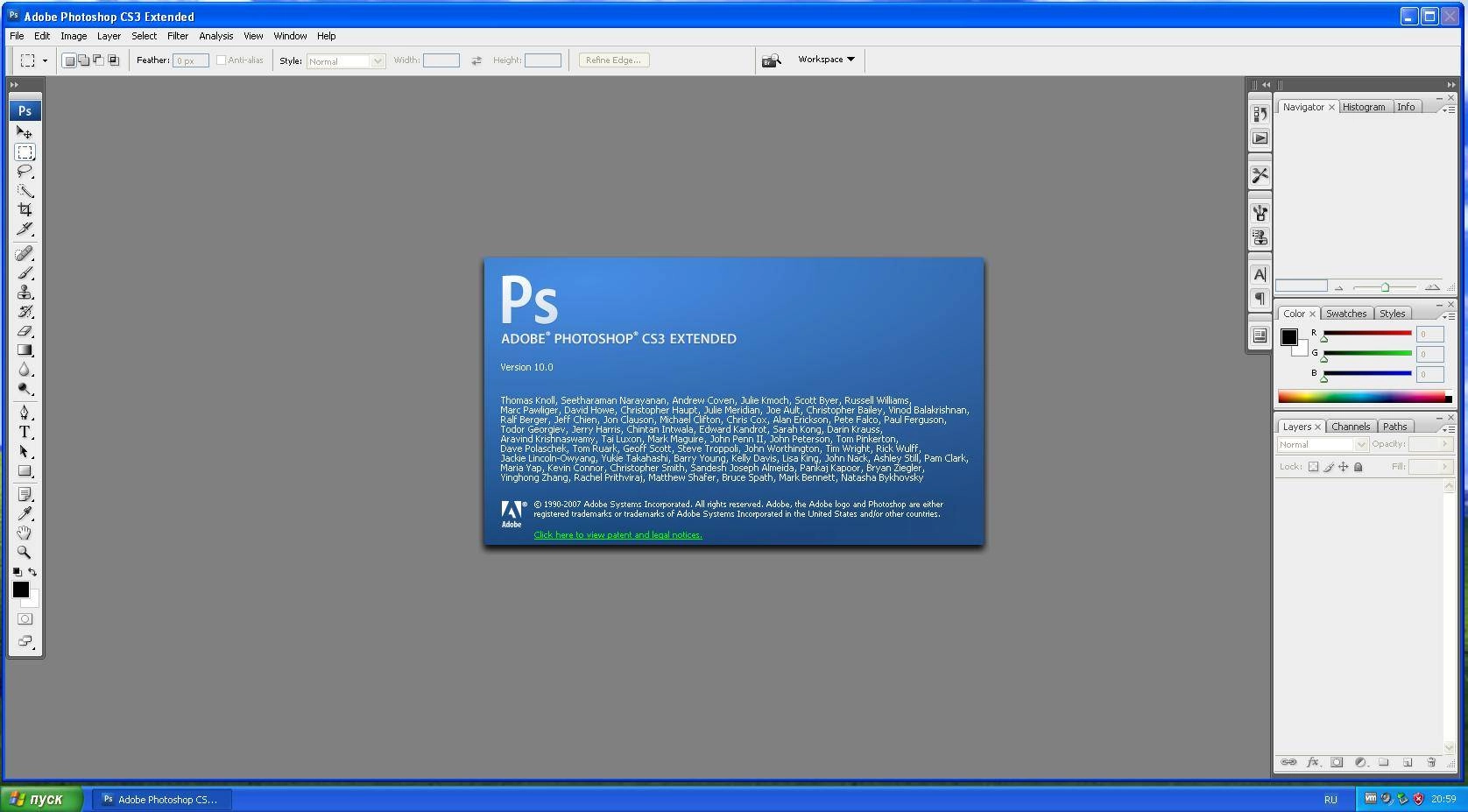Pick a color from the spectrum ramp
This screenshot has width=1468, height=812.
pyautogui.click(x=1364, y=397)
